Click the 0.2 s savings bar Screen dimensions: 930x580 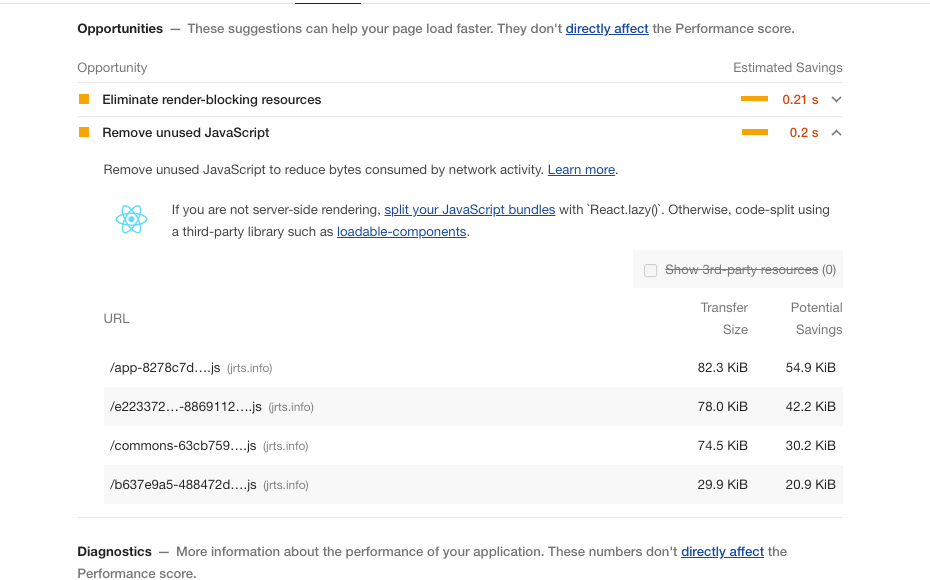pyautogui.click(x=754, y=132)
